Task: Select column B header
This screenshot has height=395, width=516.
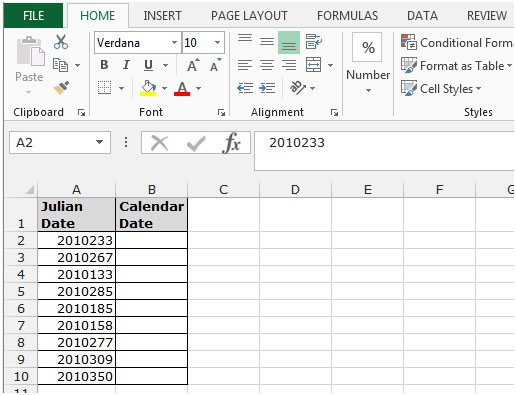Action: pos(152,190)
